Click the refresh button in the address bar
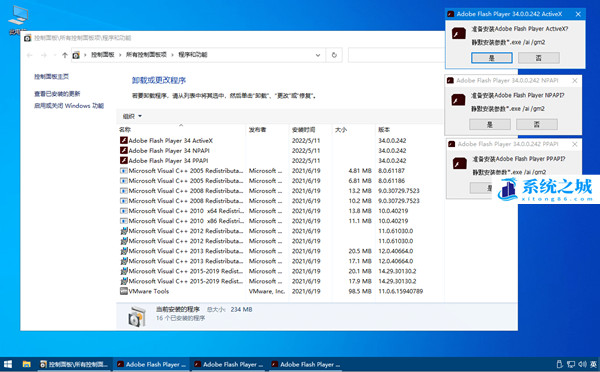The width and height of the screenshot is (600, 372). pos(334,55)
